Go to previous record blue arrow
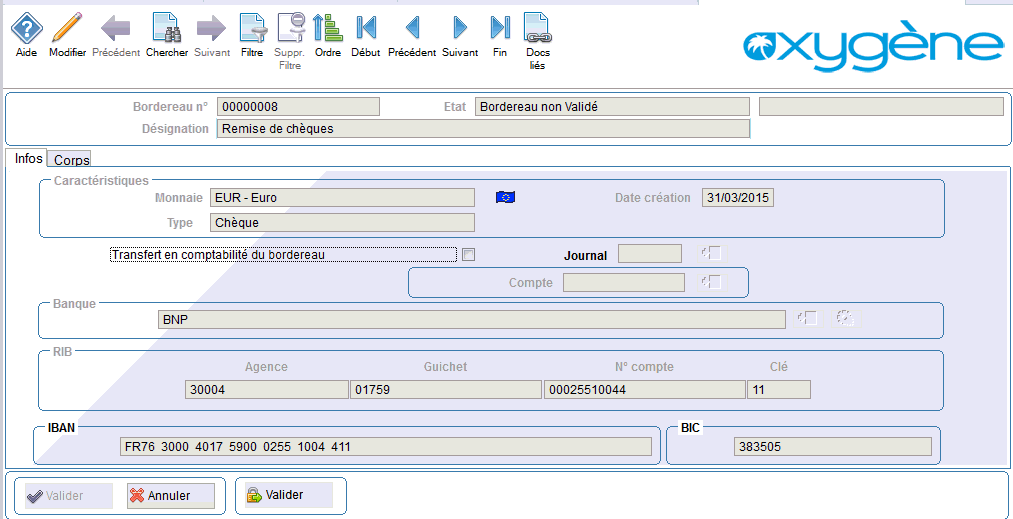The width and height of the screenshot is (1013, 519). (412, 28)
